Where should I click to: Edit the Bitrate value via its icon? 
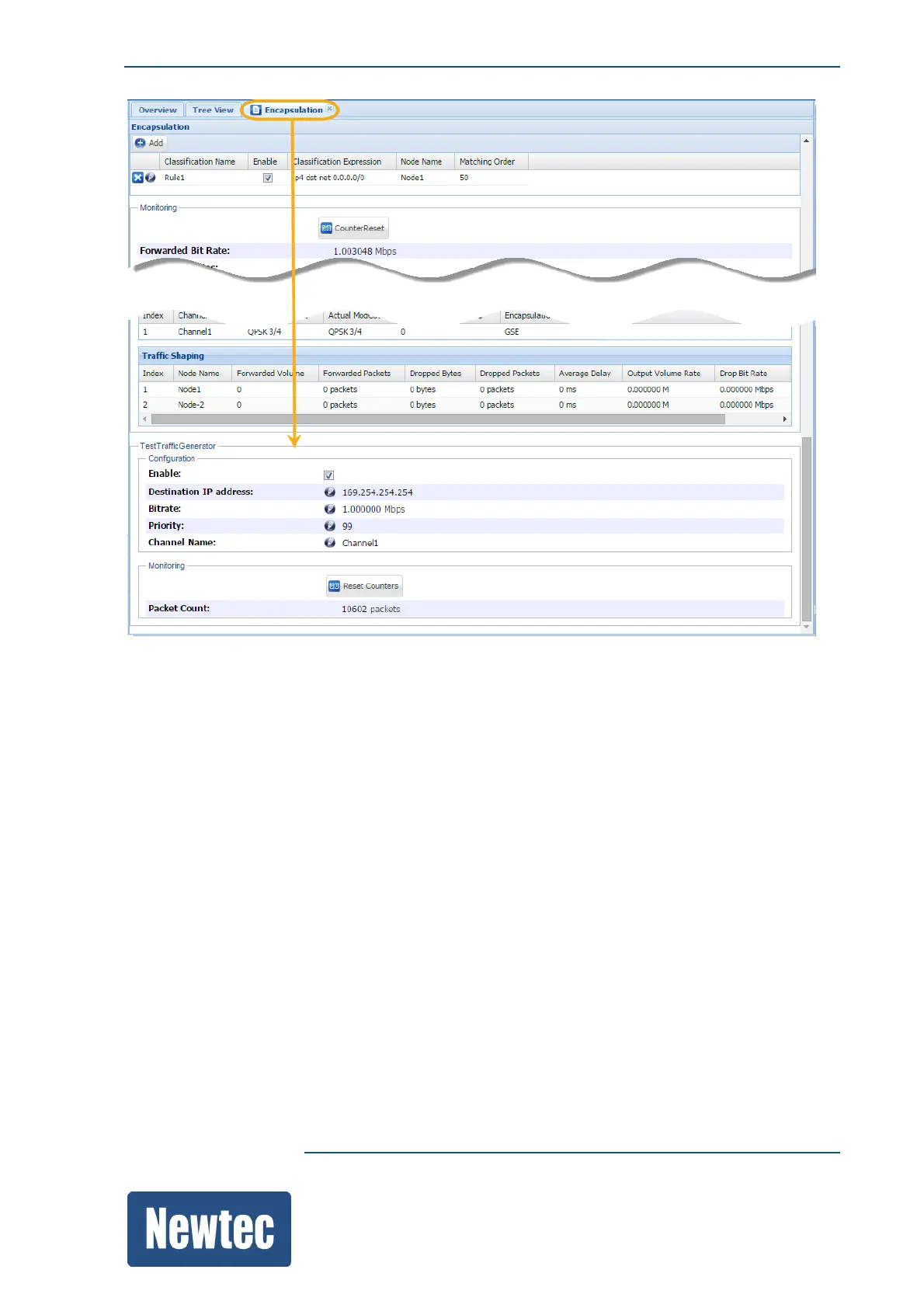point(330,510)
